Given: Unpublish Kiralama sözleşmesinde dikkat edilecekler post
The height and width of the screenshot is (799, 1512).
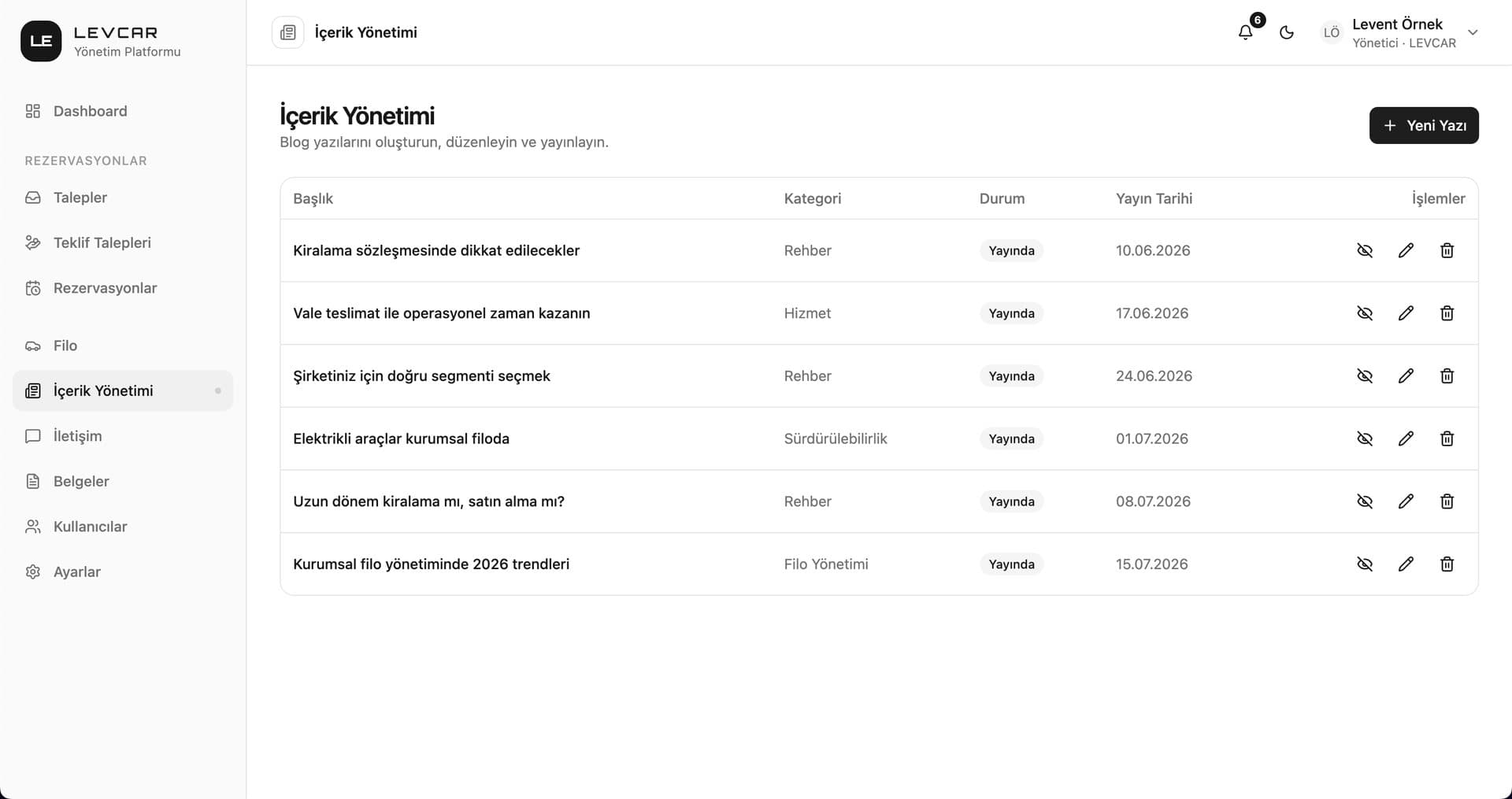Looking at the screenshot, I should point(1365,250).
